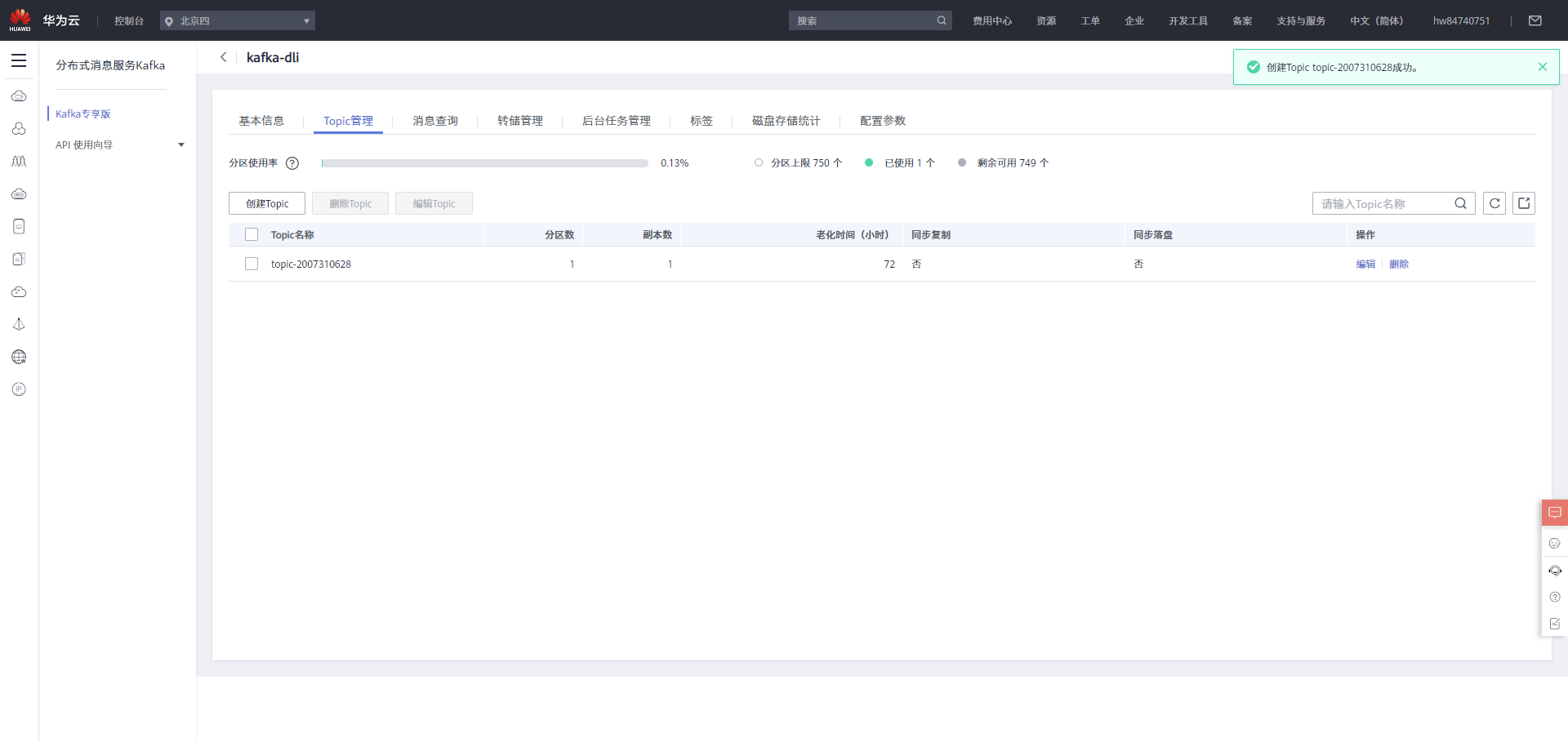The image size is (1568, 742).
Task: Open 备案 in the top bar
Action: [1242, 20]
